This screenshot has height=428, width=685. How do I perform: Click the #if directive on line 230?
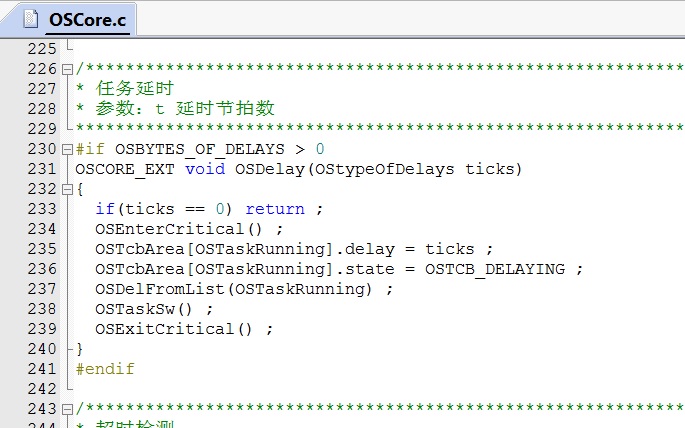[90, 149]
